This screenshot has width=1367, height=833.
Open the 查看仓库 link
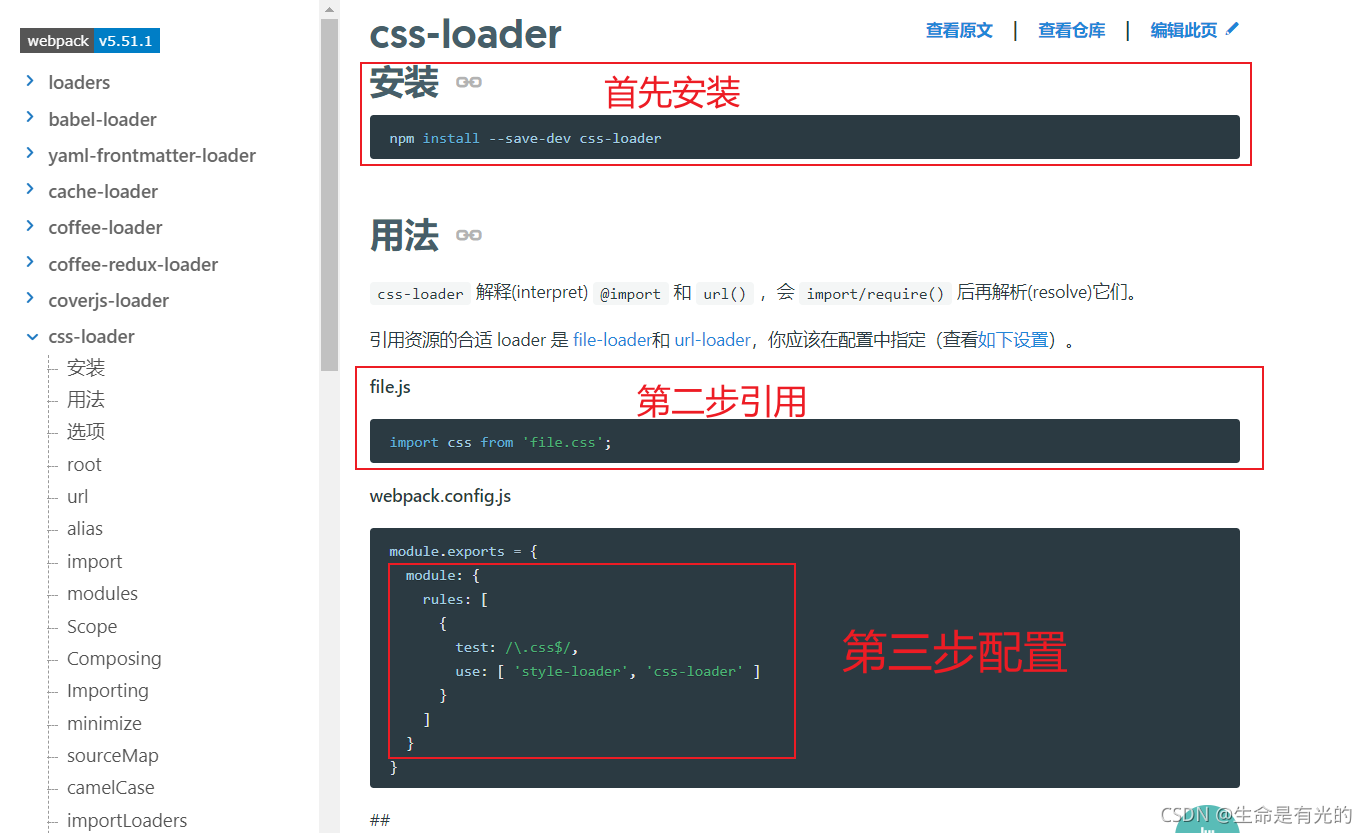(x=1072, y=30)
